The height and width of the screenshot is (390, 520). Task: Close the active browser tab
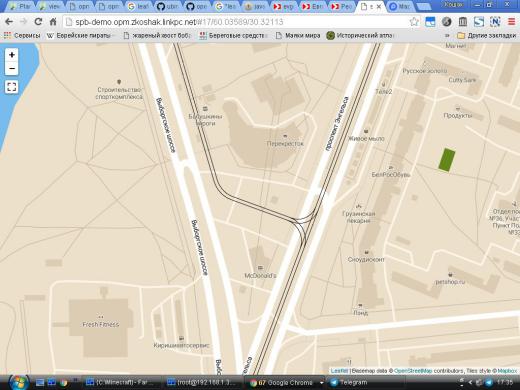[379, 6]
